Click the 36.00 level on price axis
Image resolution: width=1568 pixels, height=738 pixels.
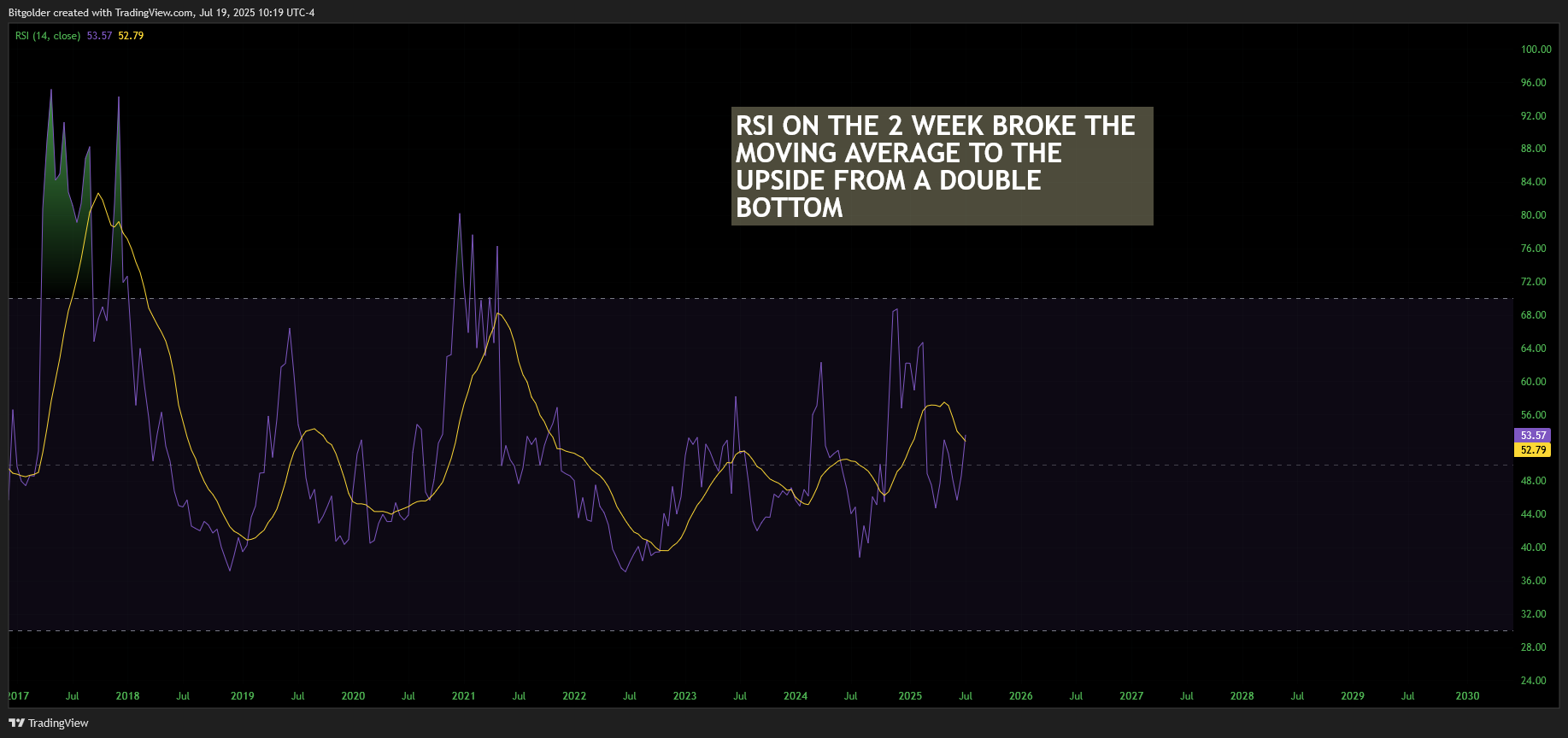coord(1533,581)
